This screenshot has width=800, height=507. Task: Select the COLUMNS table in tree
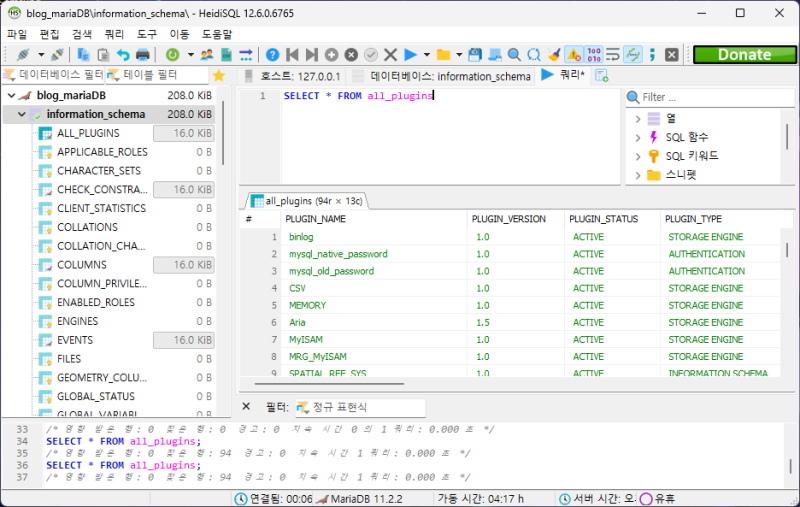tap(82, 265)
